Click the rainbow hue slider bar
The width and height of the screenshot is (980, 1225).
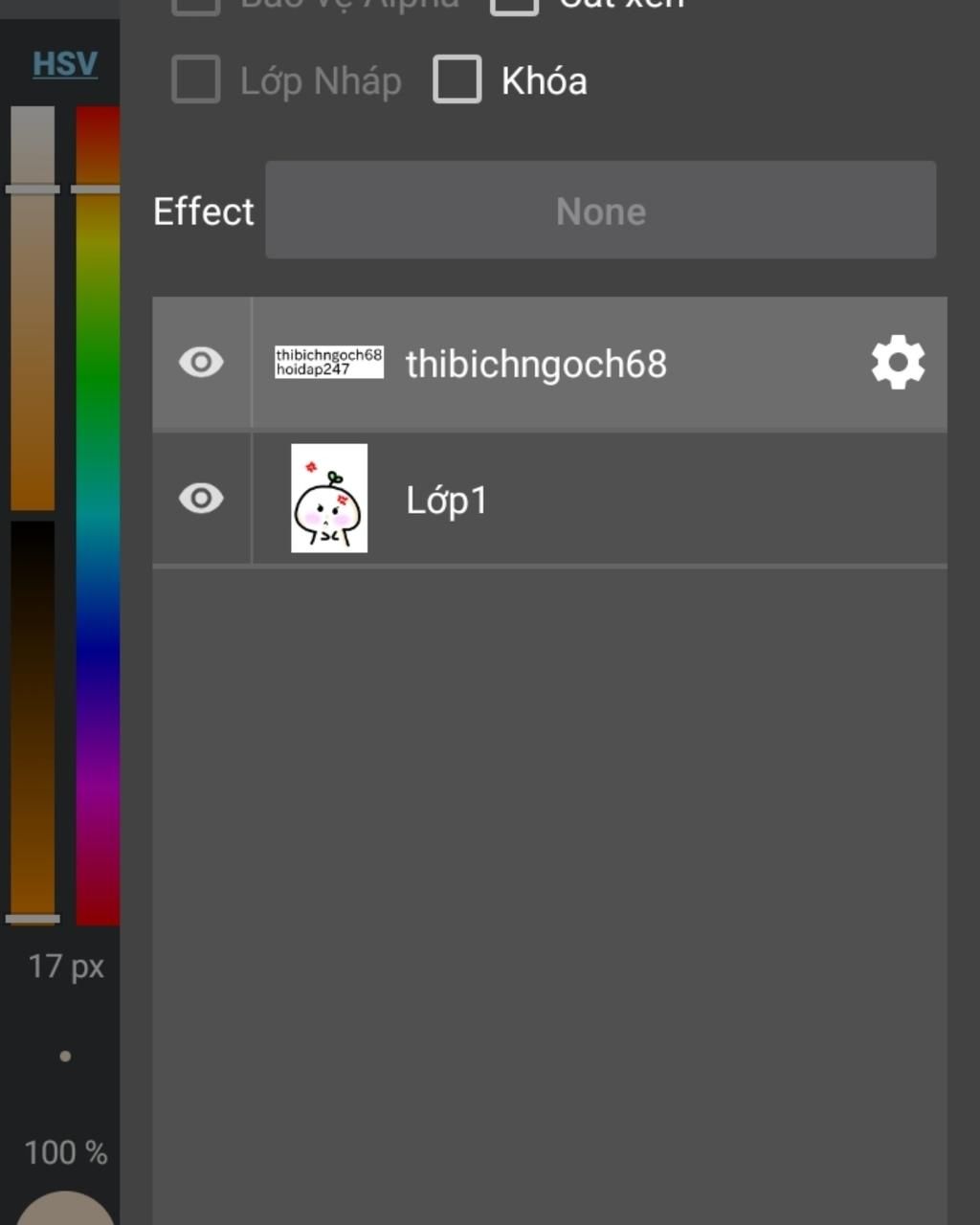click(98, 517)
